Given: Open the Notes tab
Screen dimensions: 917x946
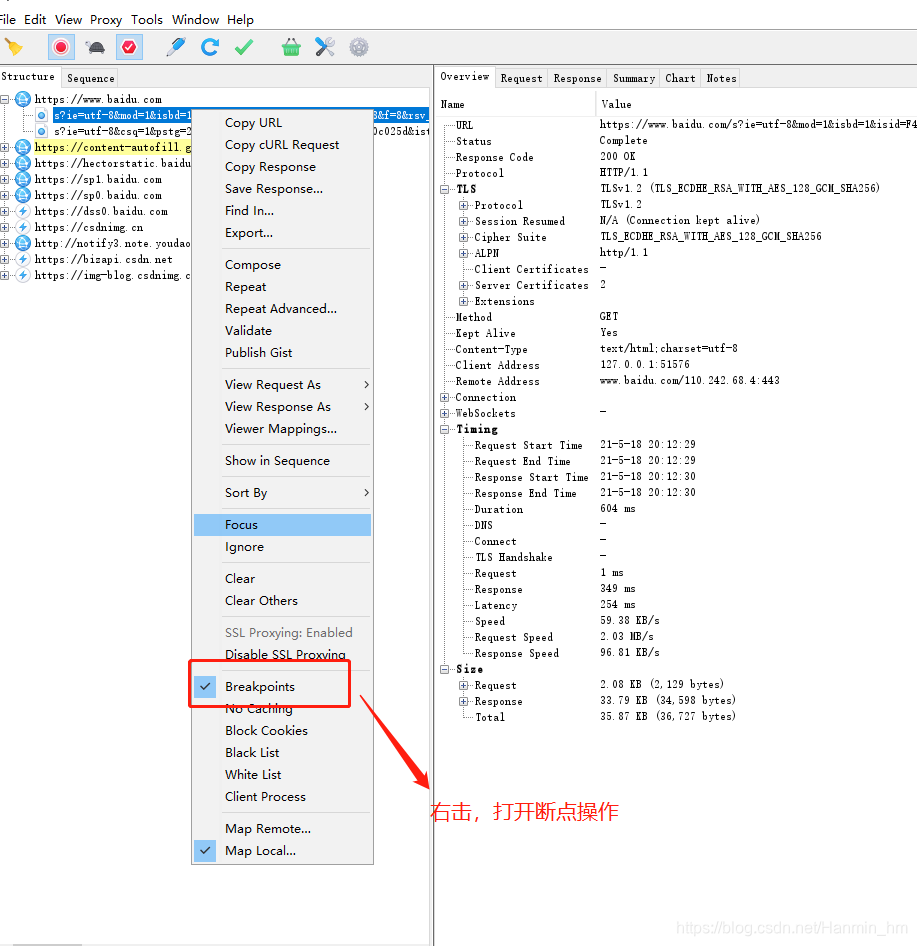Looking at the screenshot, I should pyautogui.click(x=721, y=78).
